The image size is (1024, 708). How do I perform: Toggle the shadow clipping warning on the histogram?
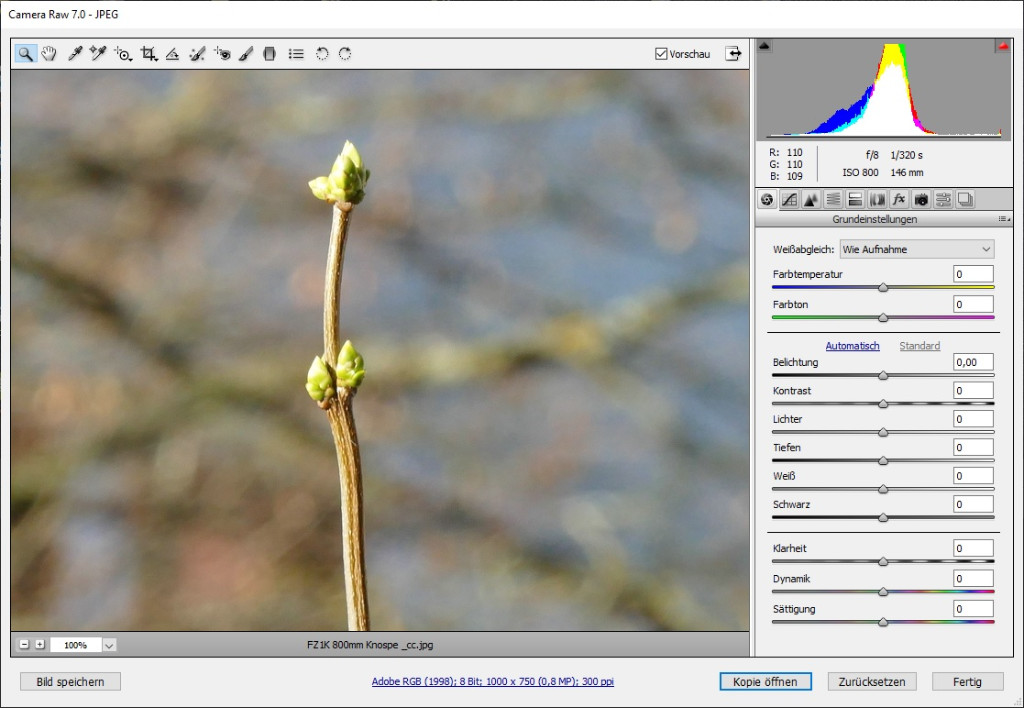pyautogui.click(x=766, y=44)
